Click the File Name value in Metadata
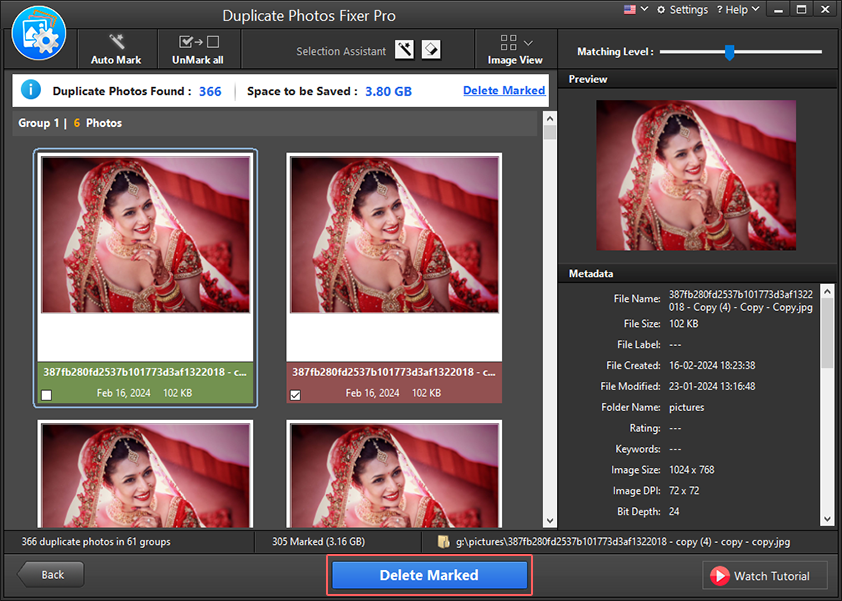This screenshot has width=842, height=601. tap(741, 301)
